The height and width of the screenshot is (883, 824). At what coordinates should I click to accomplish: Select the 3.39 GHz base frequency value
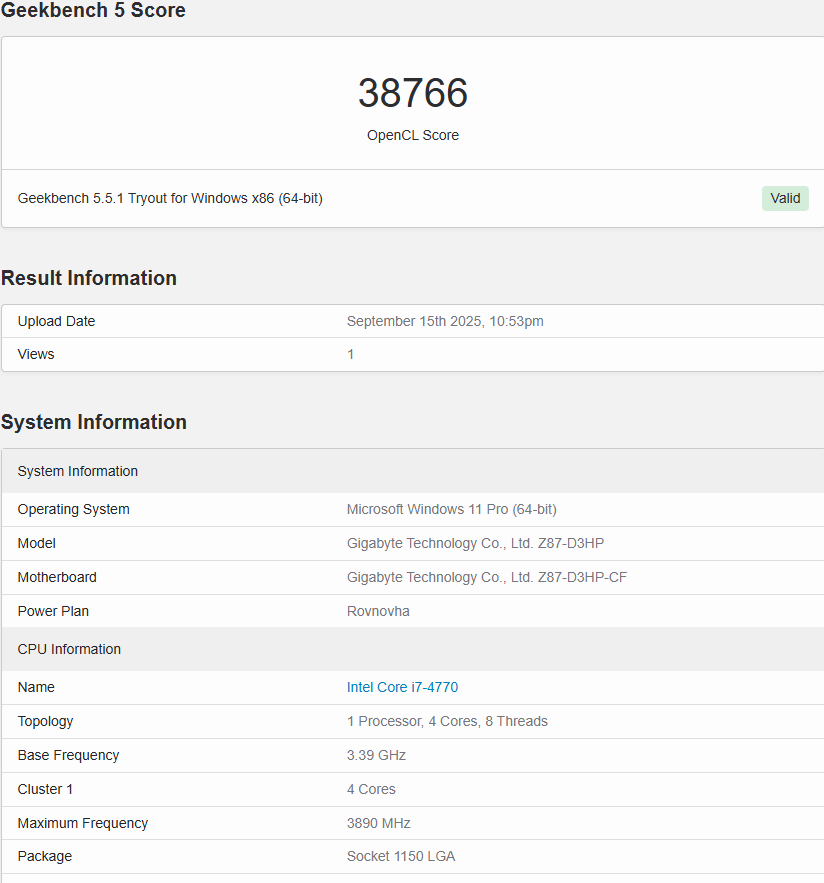[376, 755]
